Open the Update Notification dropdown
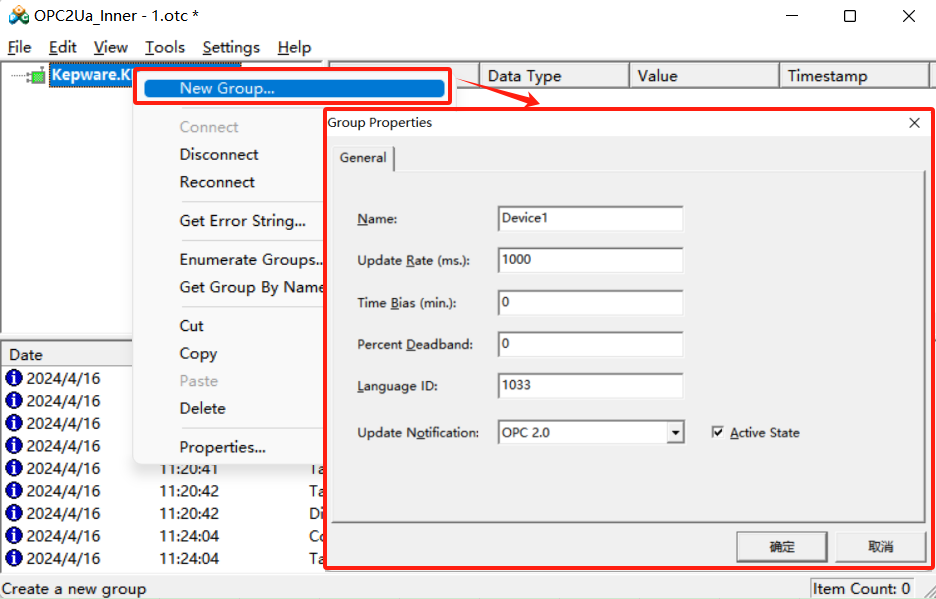The height and width of the screenshot is (599, 936). pos(675,432)
